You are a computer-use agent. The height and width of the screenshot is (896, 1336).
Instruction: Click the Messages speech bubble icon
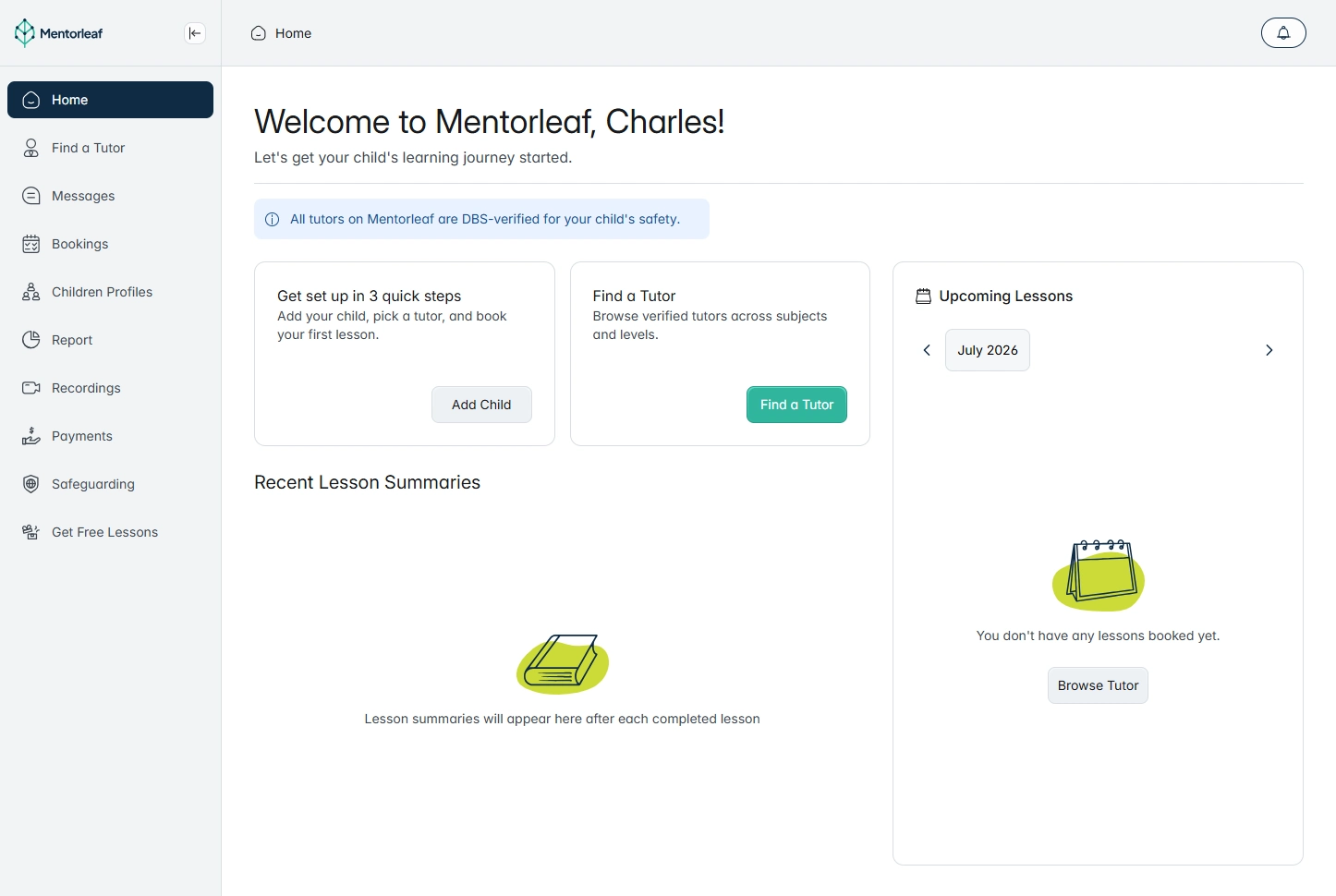[x=31, y=196]
